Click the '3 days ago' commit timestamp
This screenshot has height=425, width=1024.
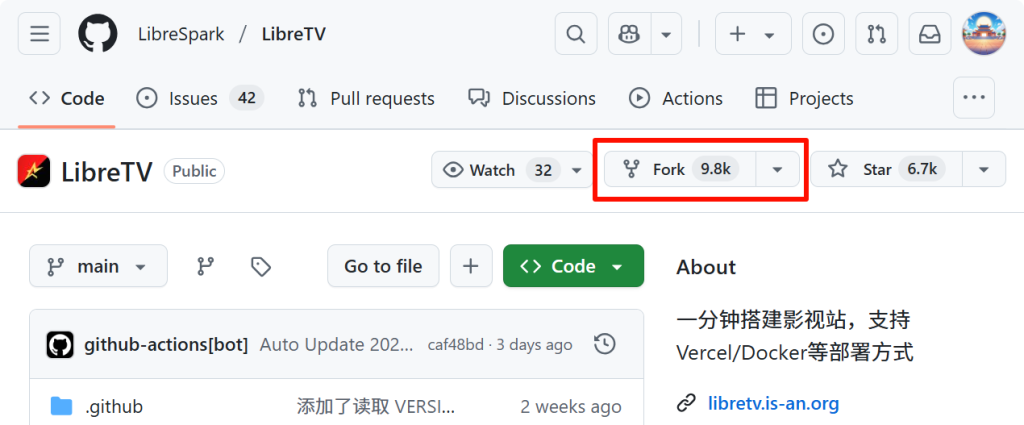(535, 345)
